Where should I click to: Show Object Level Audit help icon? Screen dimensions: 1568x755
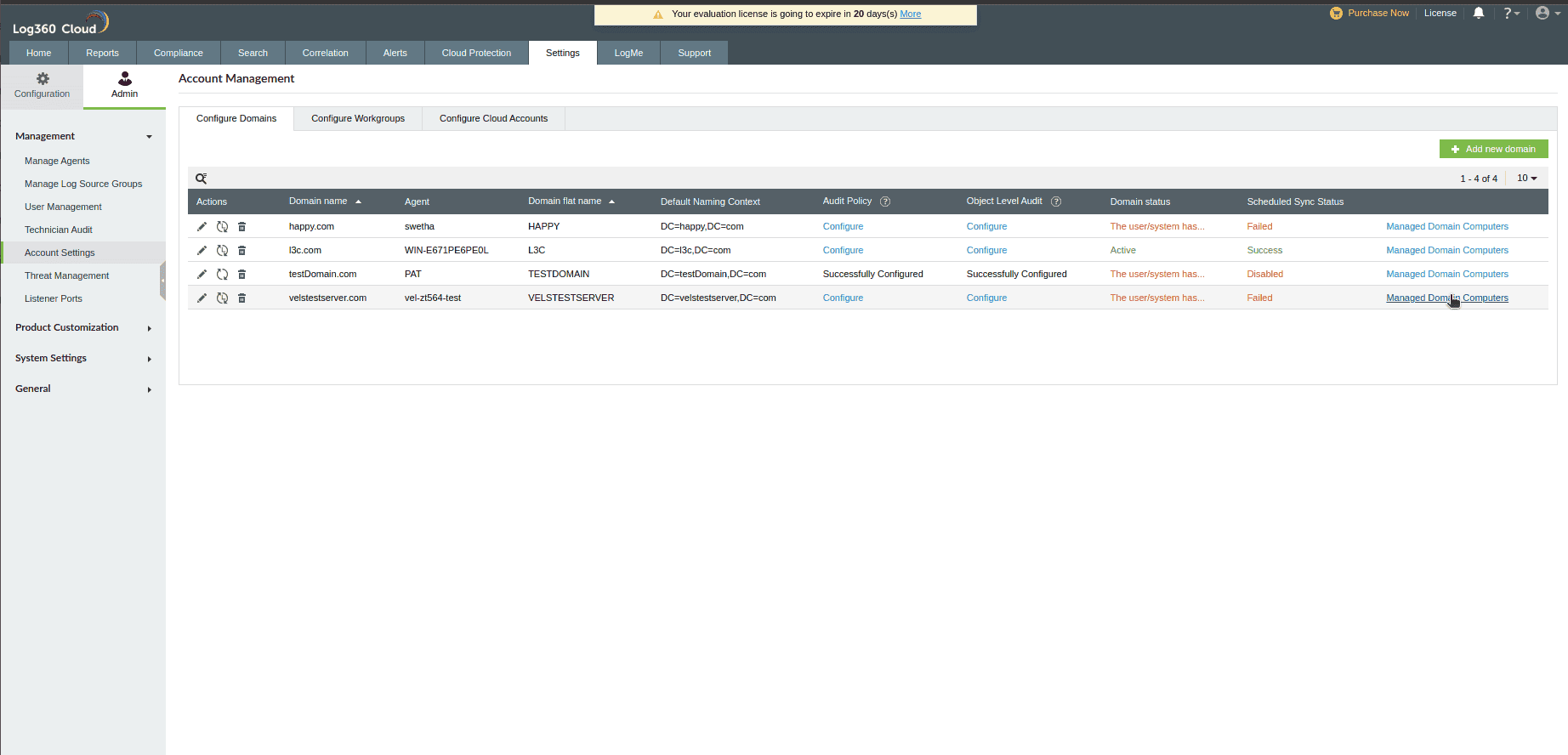click(x=1056, y=202)
